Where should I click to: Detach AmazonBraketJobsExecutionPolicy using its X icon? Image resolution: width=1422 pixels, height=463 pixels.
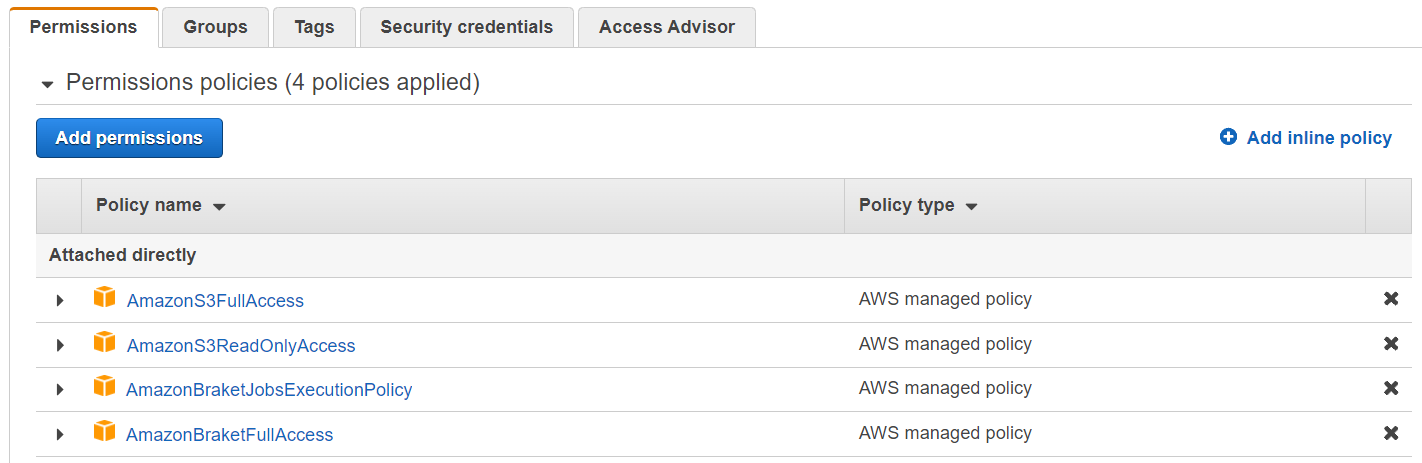[1390, 388]
